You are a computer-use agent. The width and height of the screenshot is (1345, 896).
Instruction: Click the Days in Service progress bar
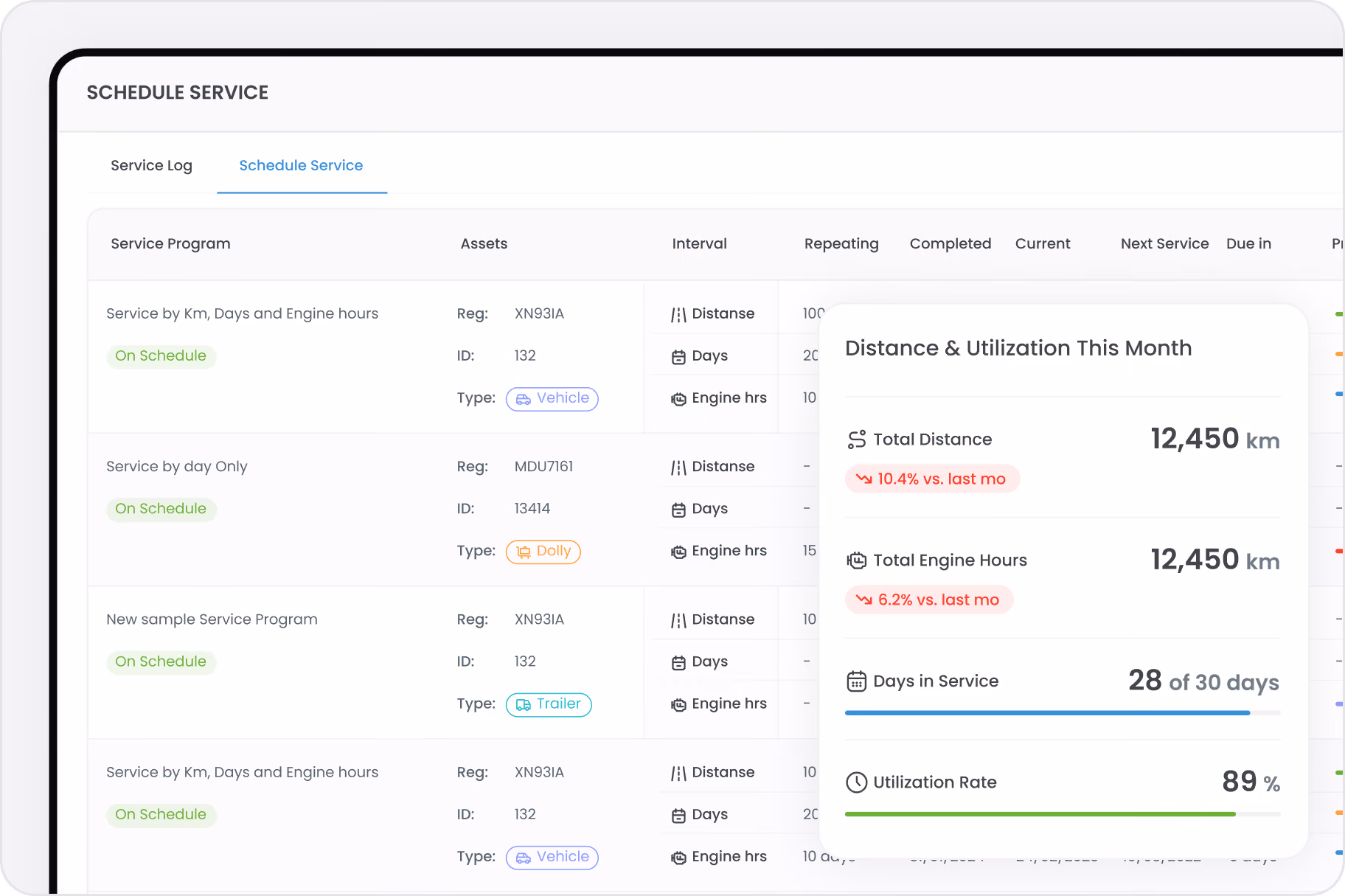[1063, 713]
